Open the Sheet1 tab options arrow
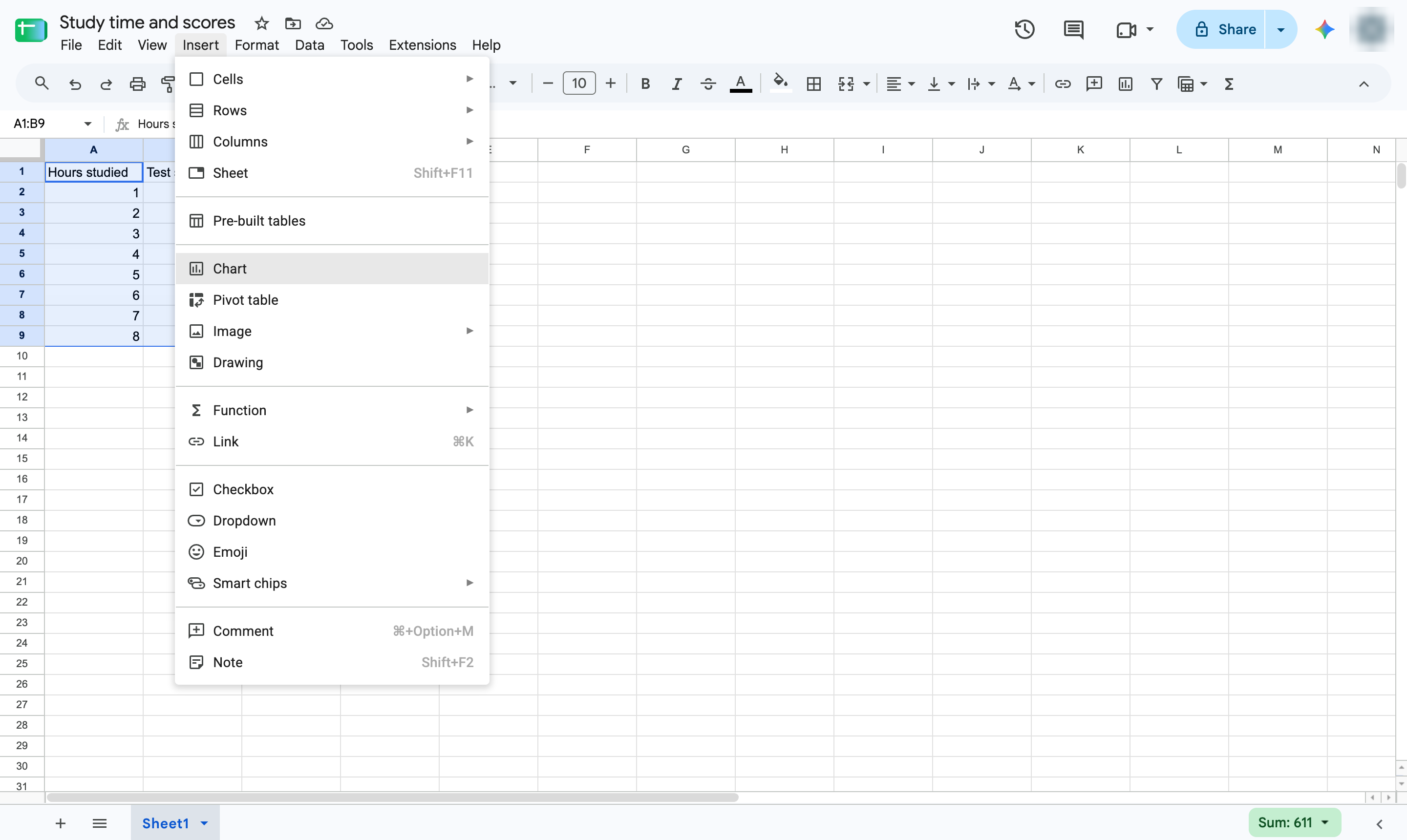Viewport: 1407px width, 840px height. (204, 823)
